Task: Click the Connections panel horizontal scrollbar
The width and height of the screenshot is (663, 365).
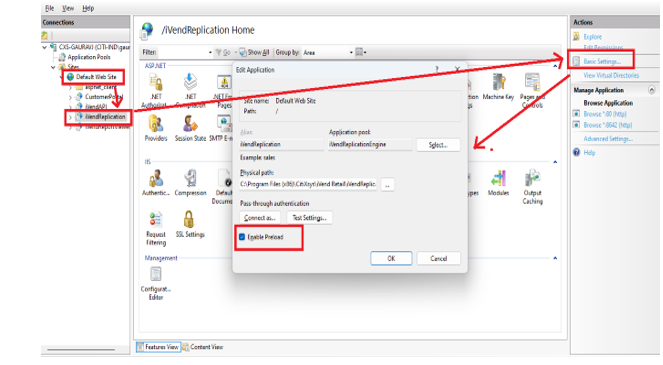Action: [81, 350]
